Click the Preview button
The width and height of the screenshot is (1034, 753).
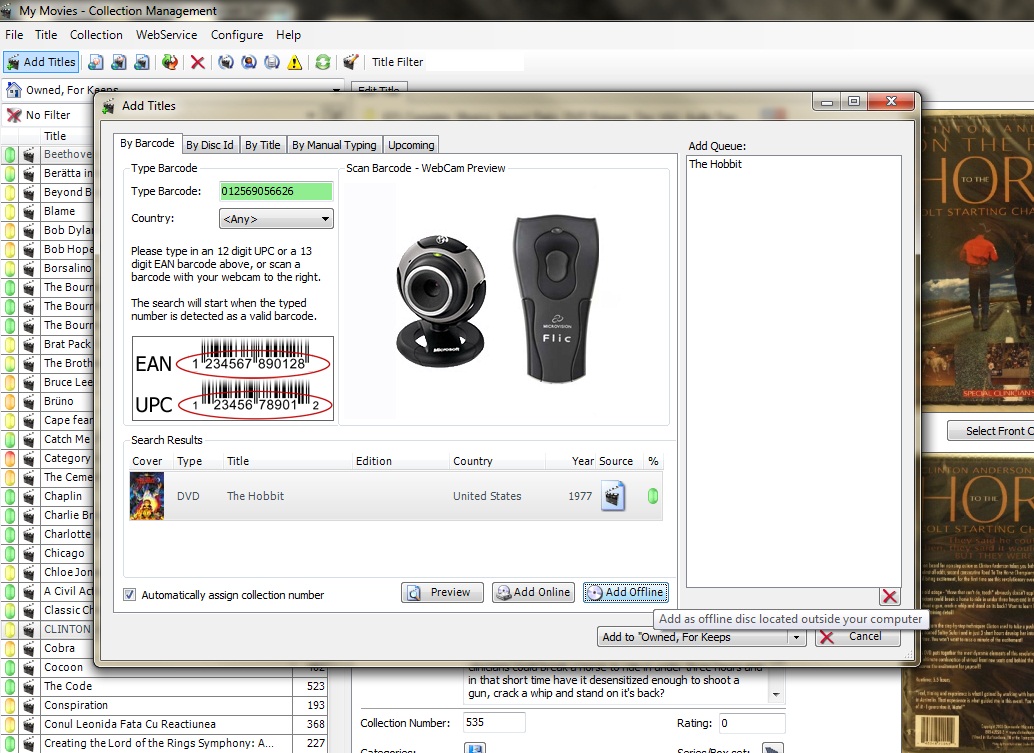442,593
